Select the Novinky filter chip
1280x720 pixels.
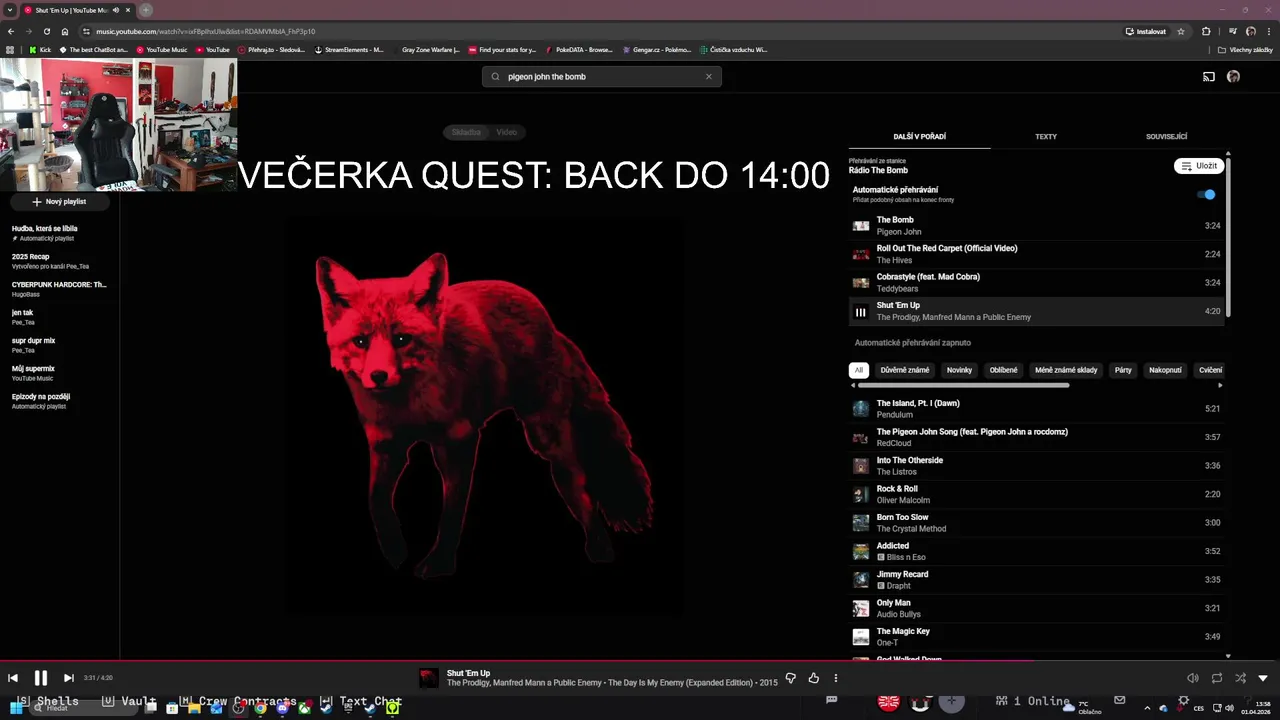[x=959, y=370]
